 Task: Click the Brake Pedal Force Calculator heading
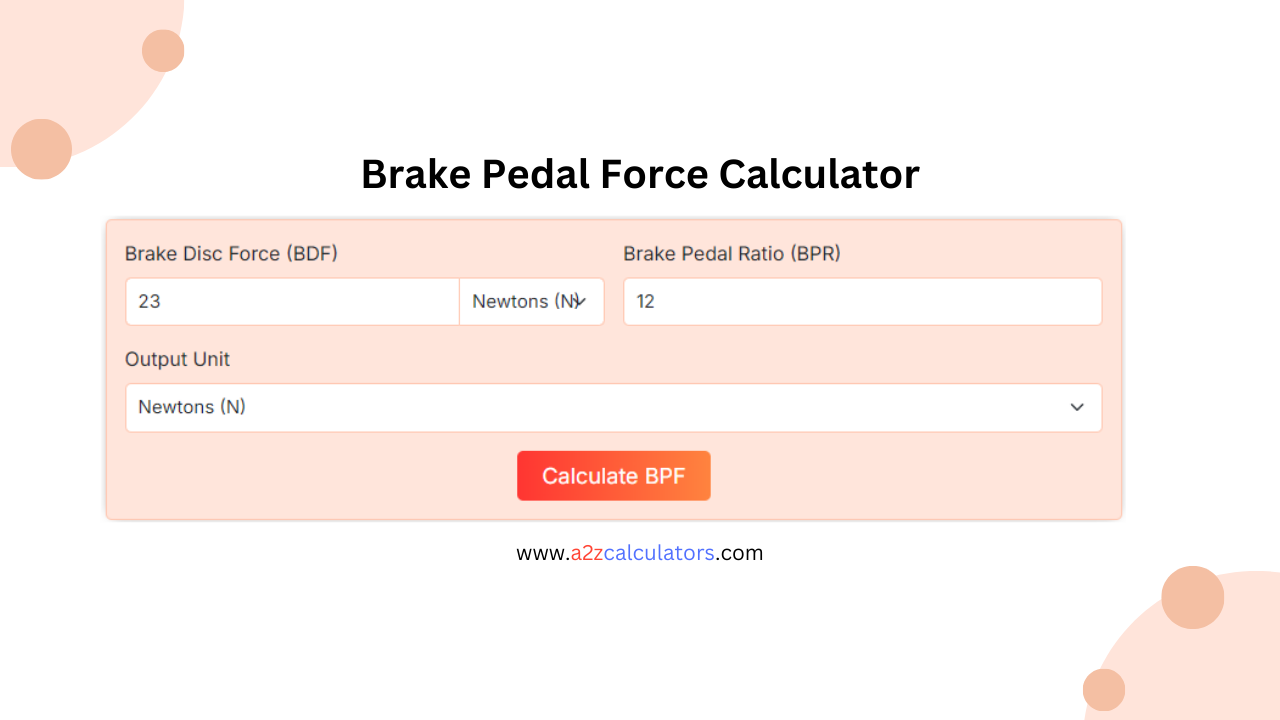640,174
